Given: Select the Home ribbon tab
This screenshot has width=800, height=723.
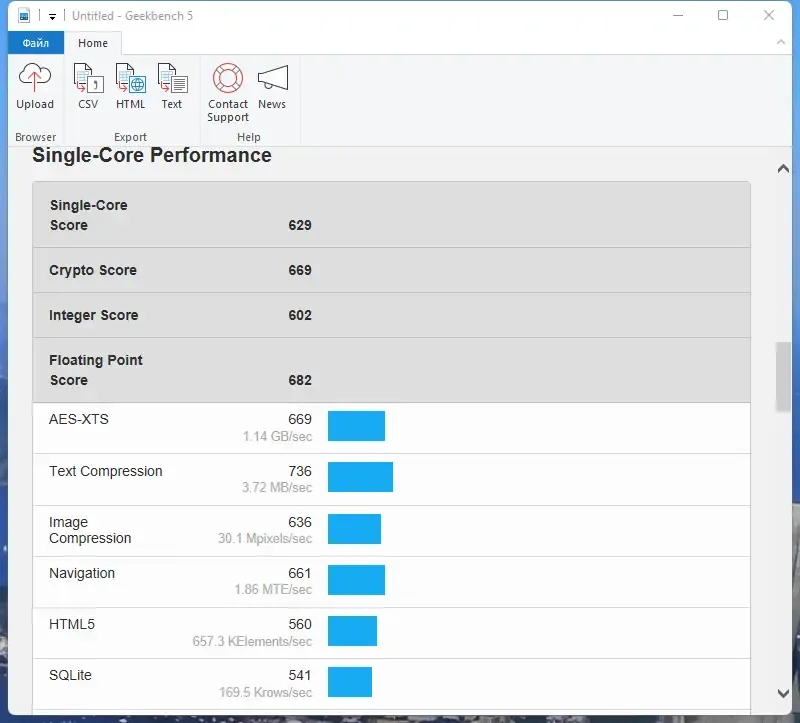Looking at the screenshot, I should point(93,43).
